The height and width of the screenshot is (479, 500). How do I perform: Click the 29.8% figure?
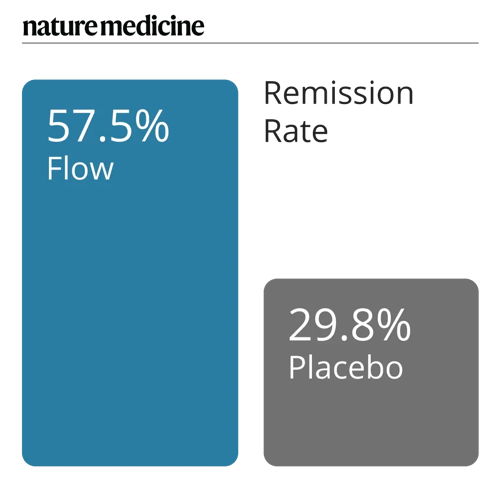click(x=350, y=325)
